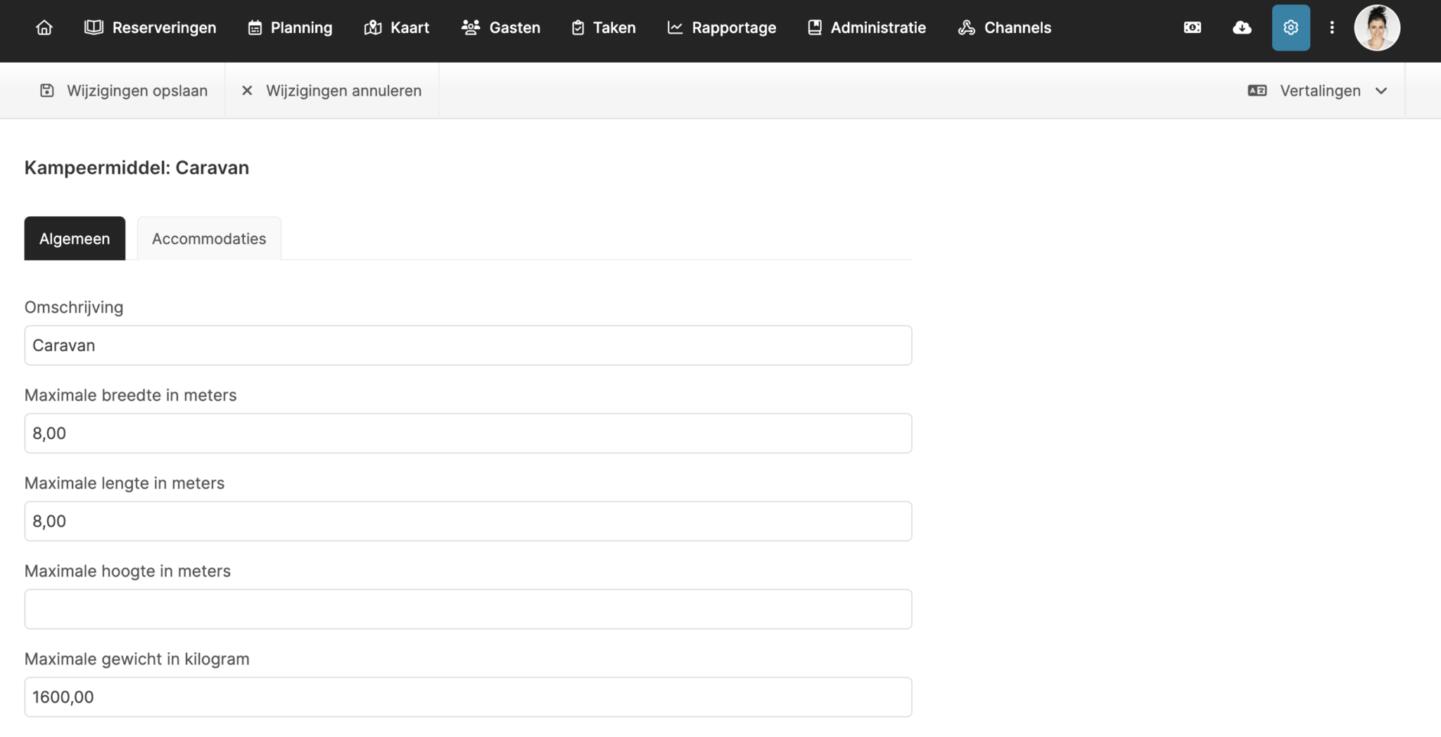This screenshot has width=1441, height=737.
Task: Click Wijzigingen annuleren to cancel changes
Action: tap(331, 91)
